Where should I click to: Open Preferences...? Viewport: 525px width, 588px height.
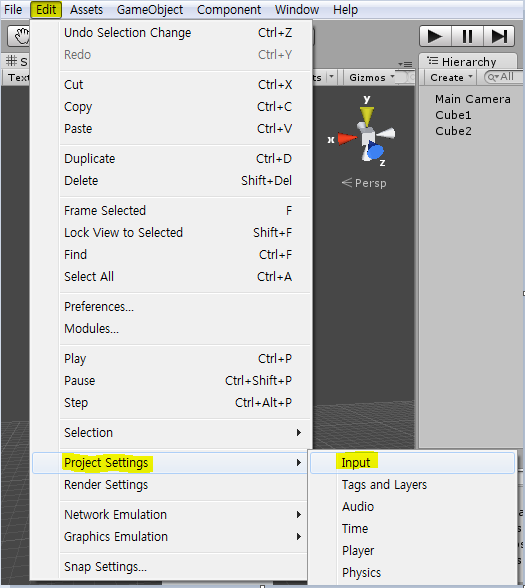click(172, 307)
